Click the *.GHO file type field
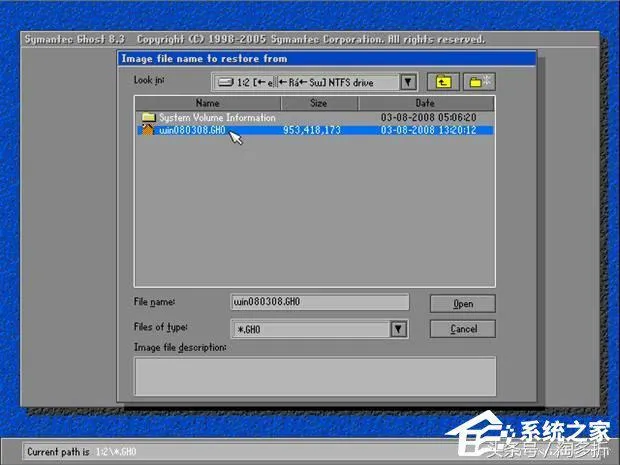The height and width of the screenshot is (465, 620). click(x=311, y=329)
